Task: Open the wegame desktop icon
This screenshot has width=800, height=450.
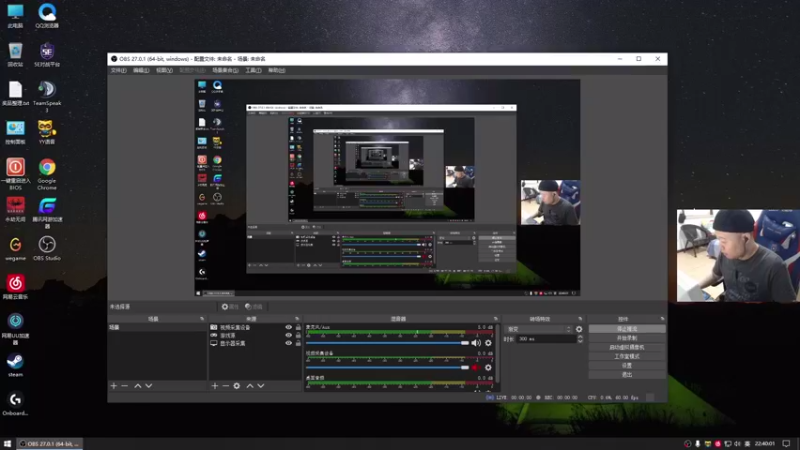Action: pos(15,248)
